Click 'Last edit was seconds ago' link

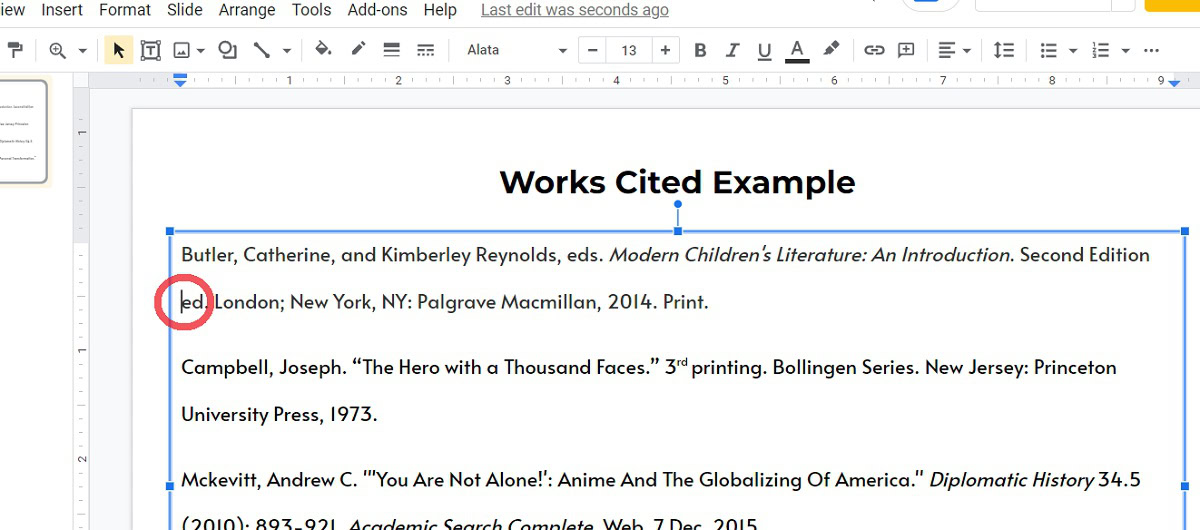pos(574,10)
